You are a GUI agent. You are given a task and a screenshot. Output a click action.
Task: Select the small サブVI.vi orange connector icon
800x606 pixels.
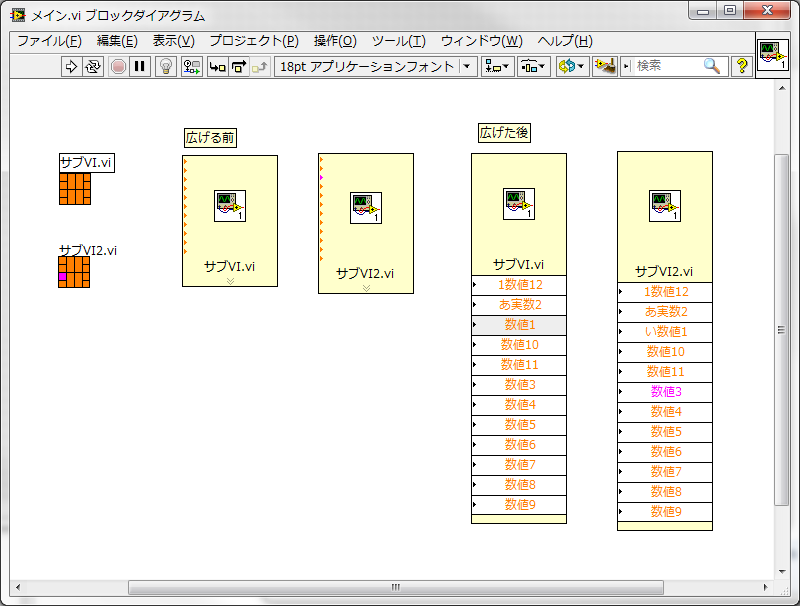tap(75, 189)
